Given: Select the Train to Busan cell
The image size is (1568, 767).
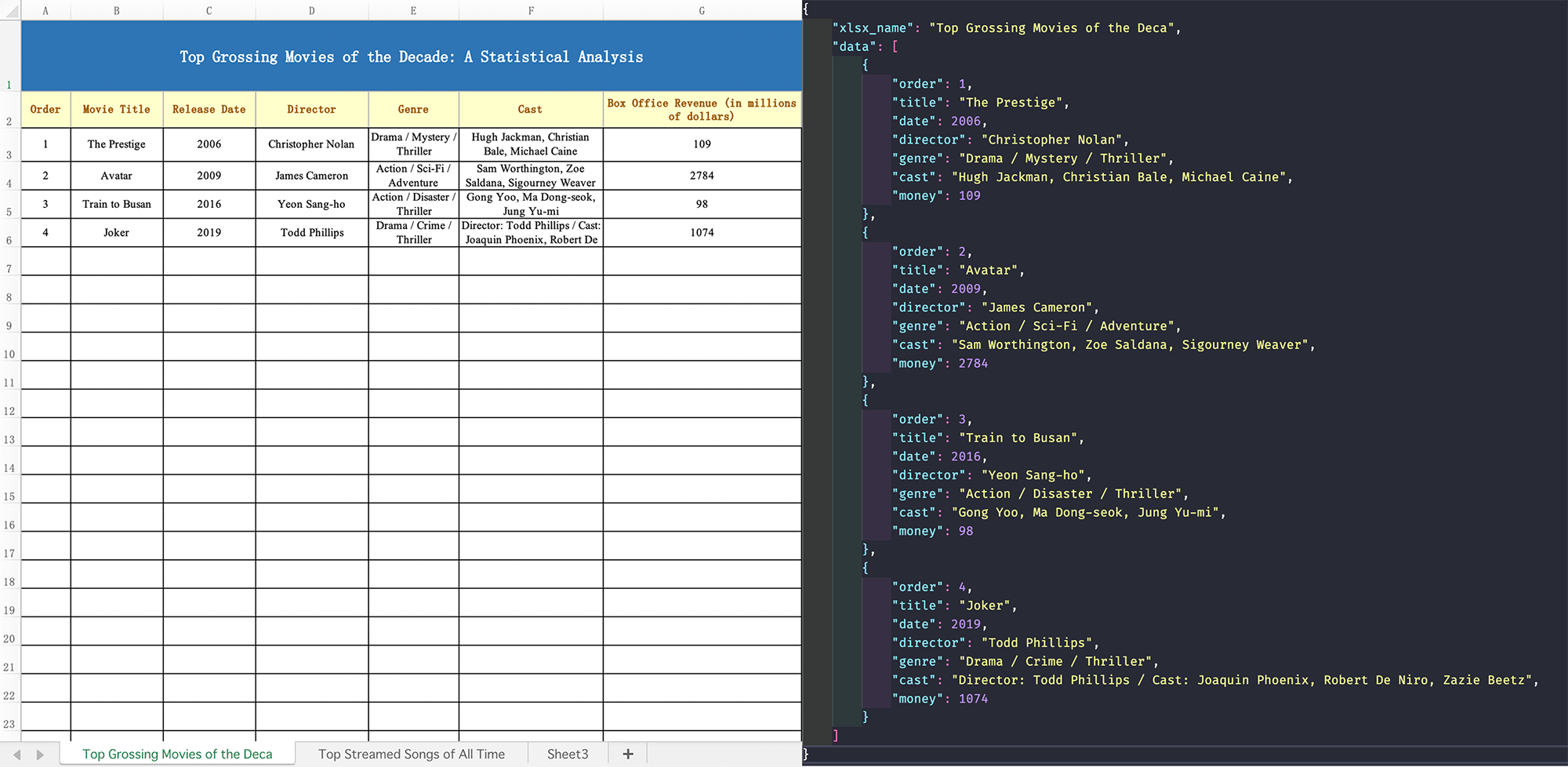Looking at the screenshot, I should point(117,204).
